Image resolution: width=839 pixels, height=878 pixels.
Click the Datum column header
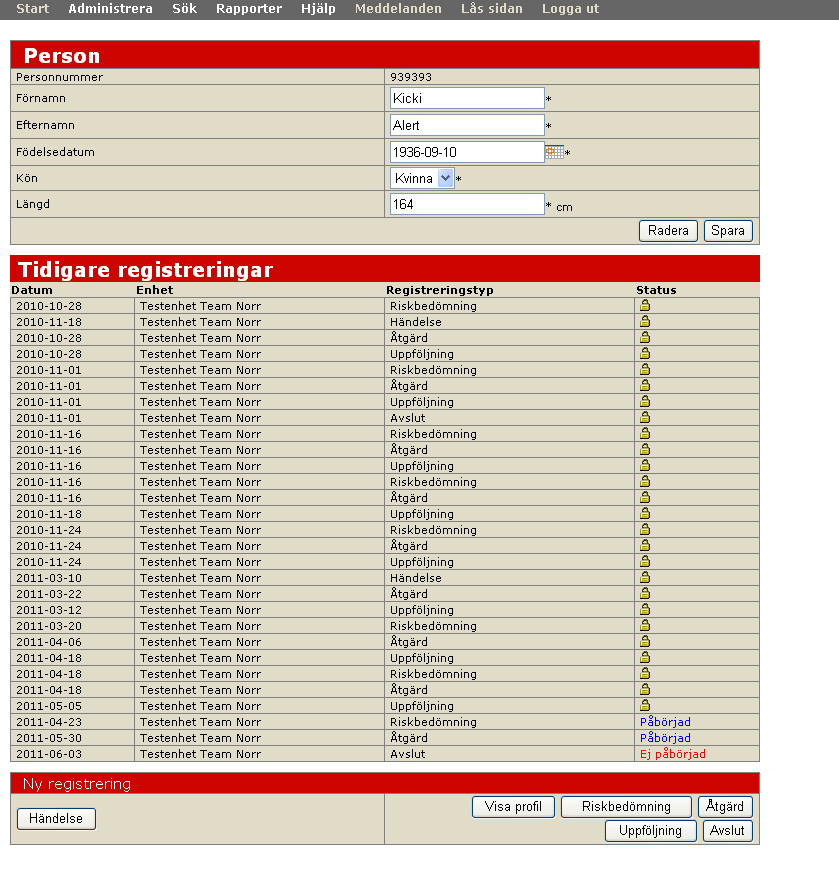[32, 290]
